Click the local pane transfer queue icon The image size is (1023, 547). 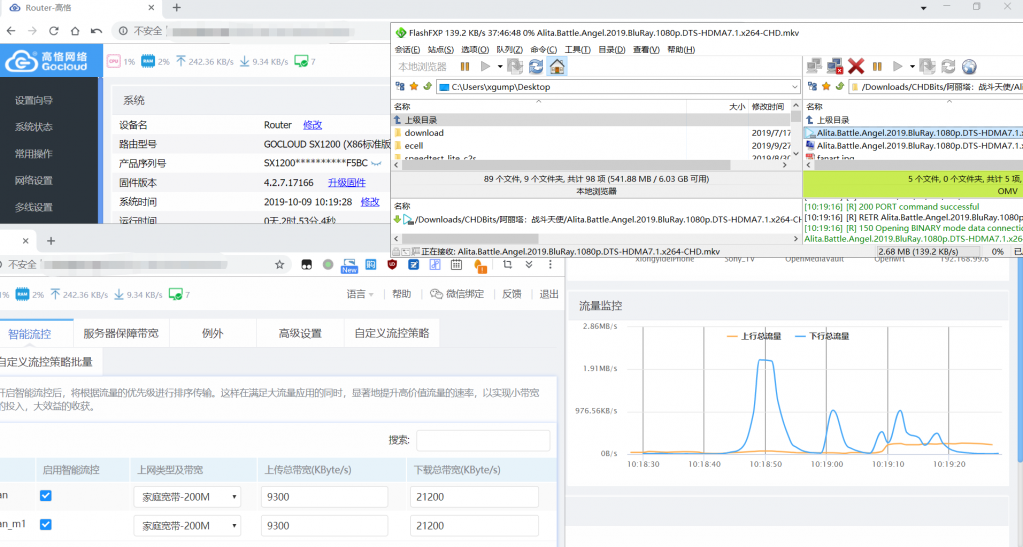(x=515, y=67)
